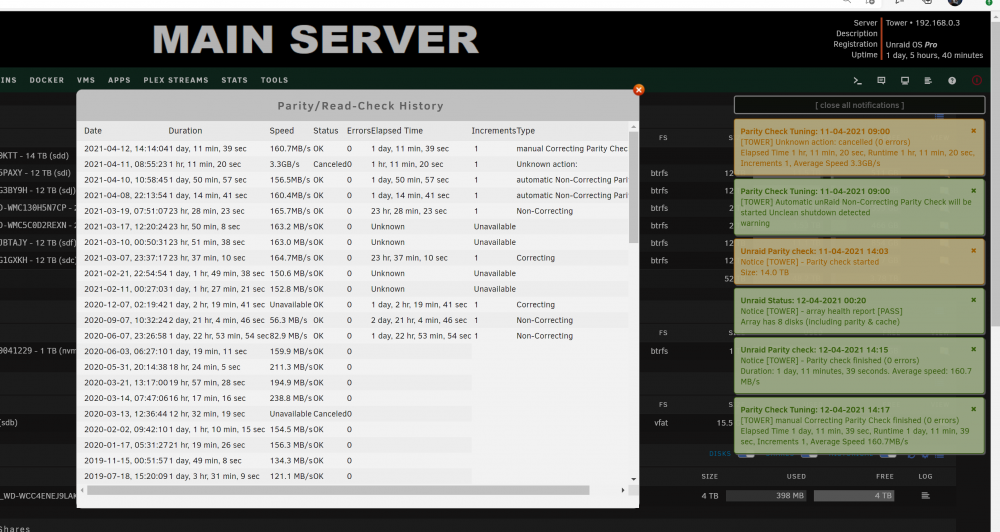Dismiss the Unknown action cancelled notification
Image resolution: width=1000 pixels, height=532 pixels.
tap(973, 131)
